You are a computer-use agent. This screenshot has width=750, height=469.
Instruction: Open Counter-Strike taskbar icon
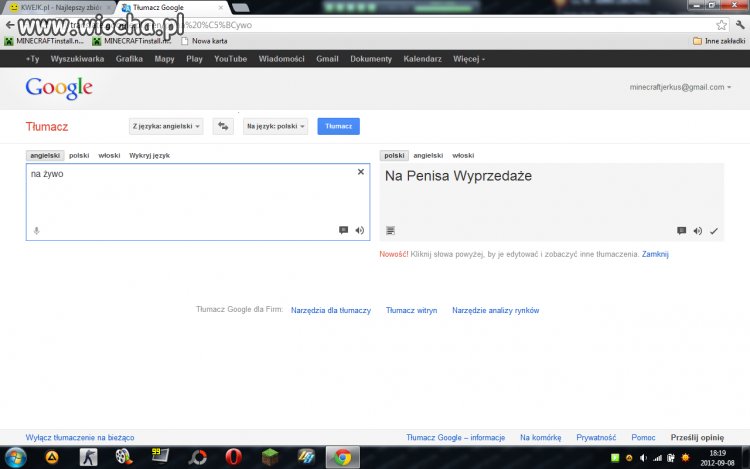pos(88,458)
